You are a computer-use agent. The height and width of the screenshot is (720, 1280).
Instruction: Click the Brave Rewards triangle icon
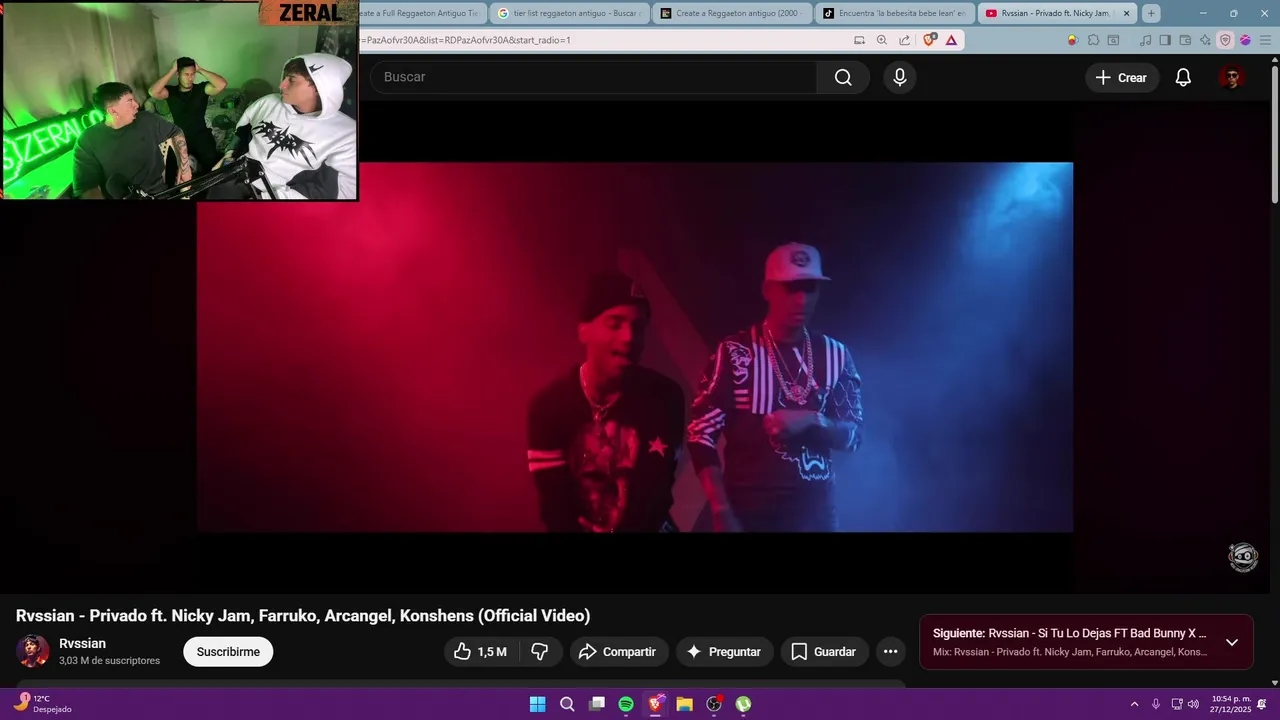951,40
